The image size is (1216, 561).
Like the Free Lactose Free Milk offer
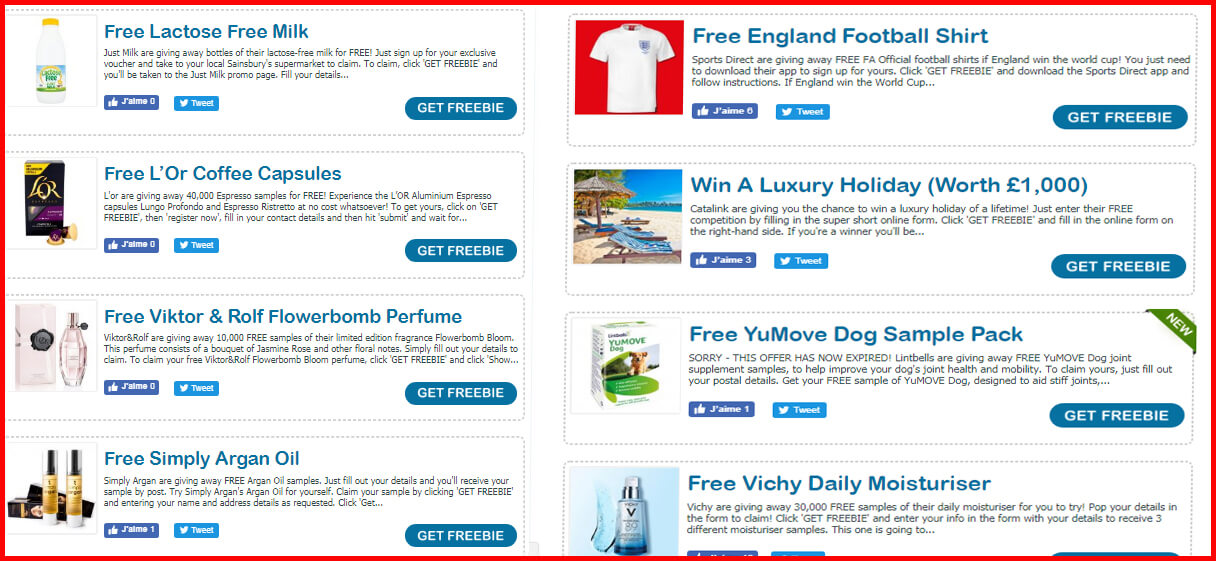tap(131, 102)
